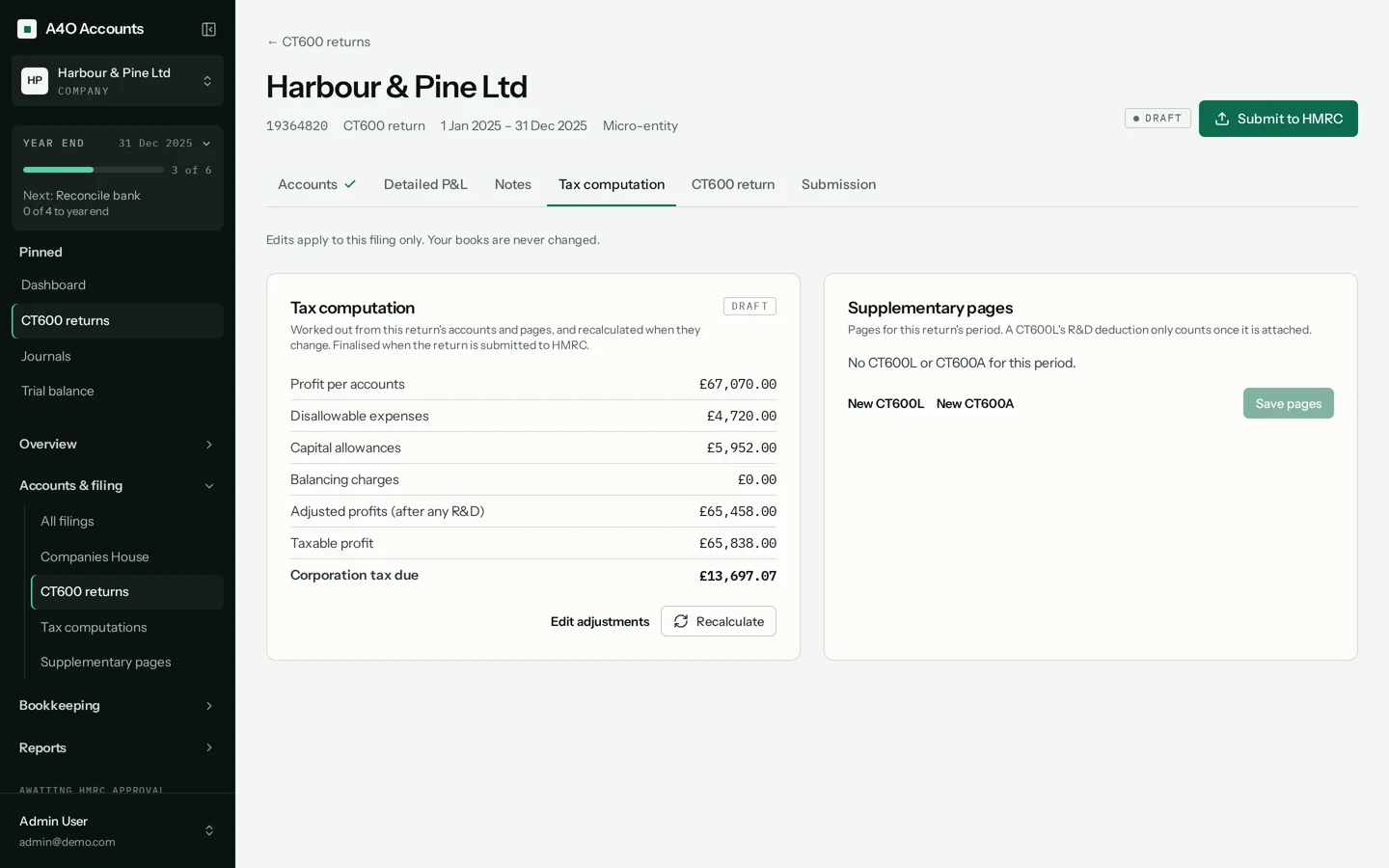Click the HP company avatar

(35, 81)
